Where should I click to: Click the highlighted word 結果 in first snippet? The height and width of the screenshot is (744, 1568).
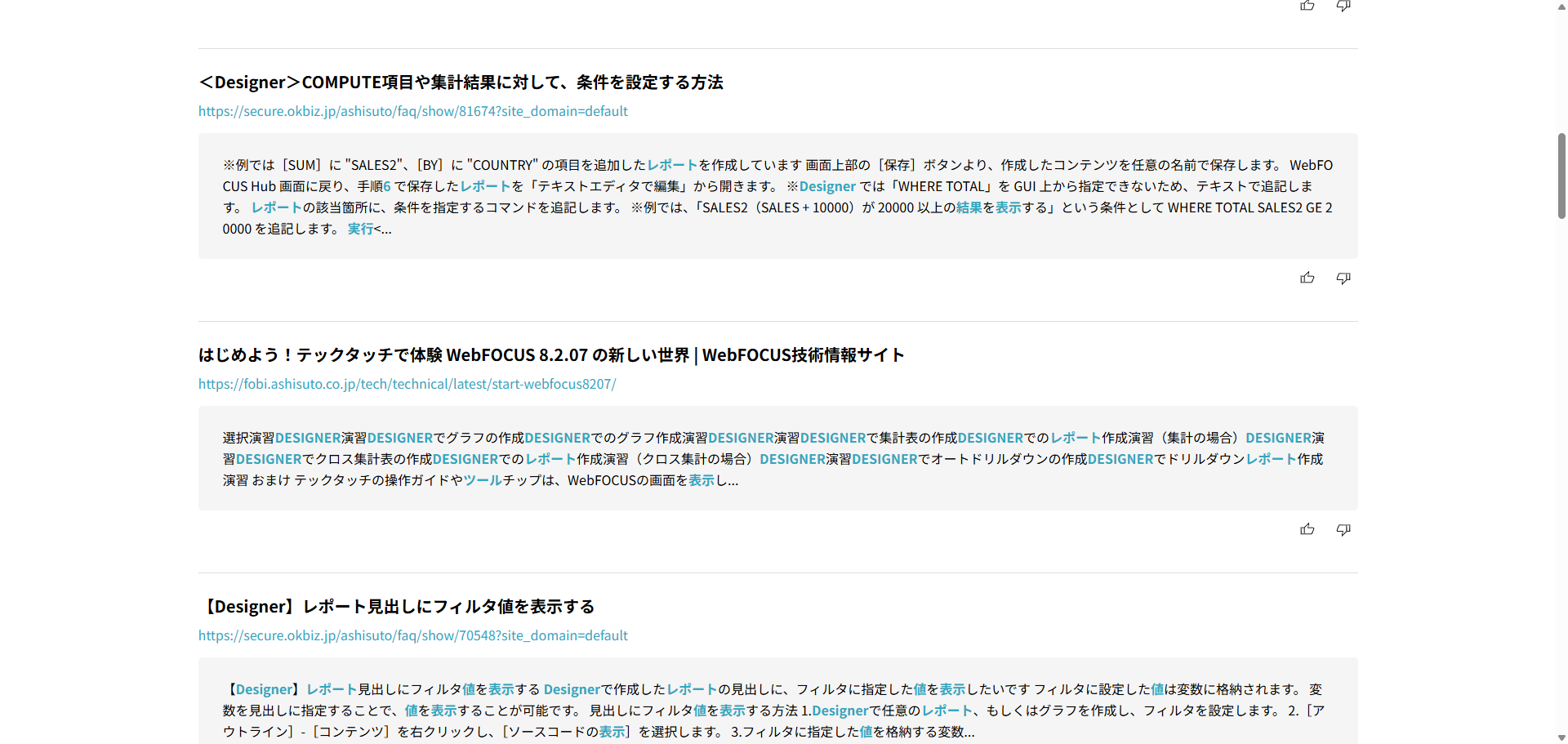969,208
